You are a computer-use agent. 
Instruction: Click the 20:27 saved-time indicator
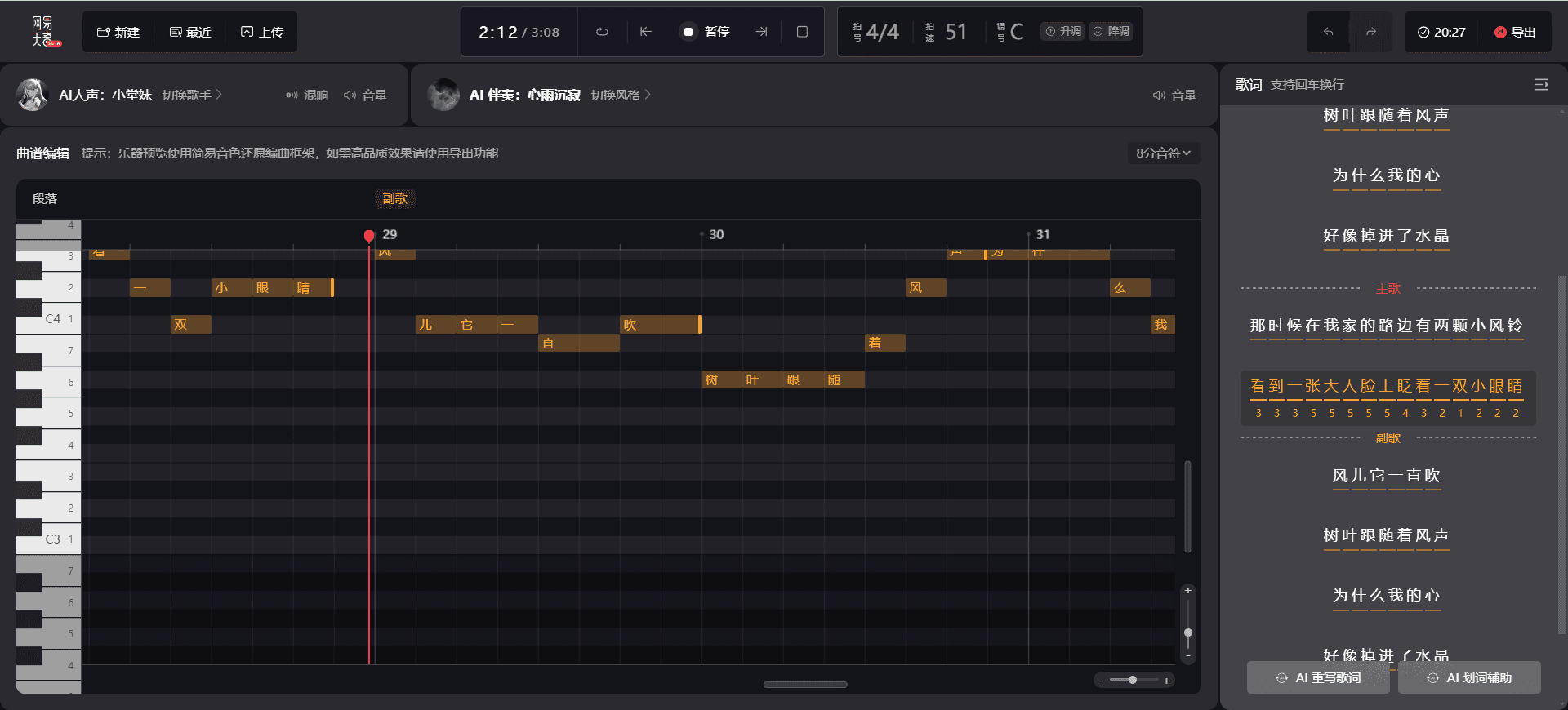click(x=1441, y=32)
